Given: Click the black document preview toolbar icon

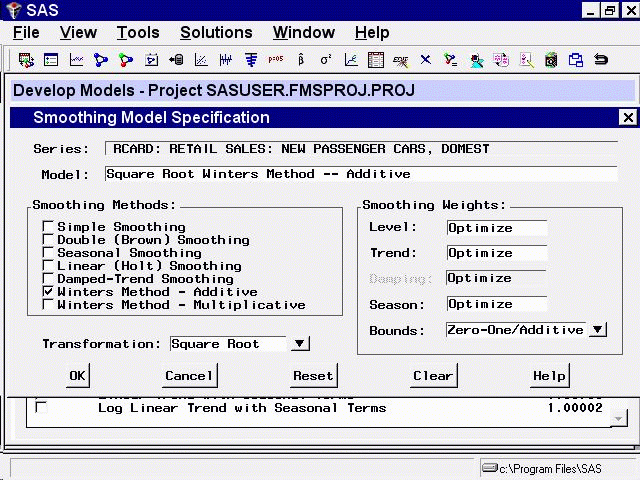Looking at the screenshot, I should pyautogui.click(x=551, y=60).
